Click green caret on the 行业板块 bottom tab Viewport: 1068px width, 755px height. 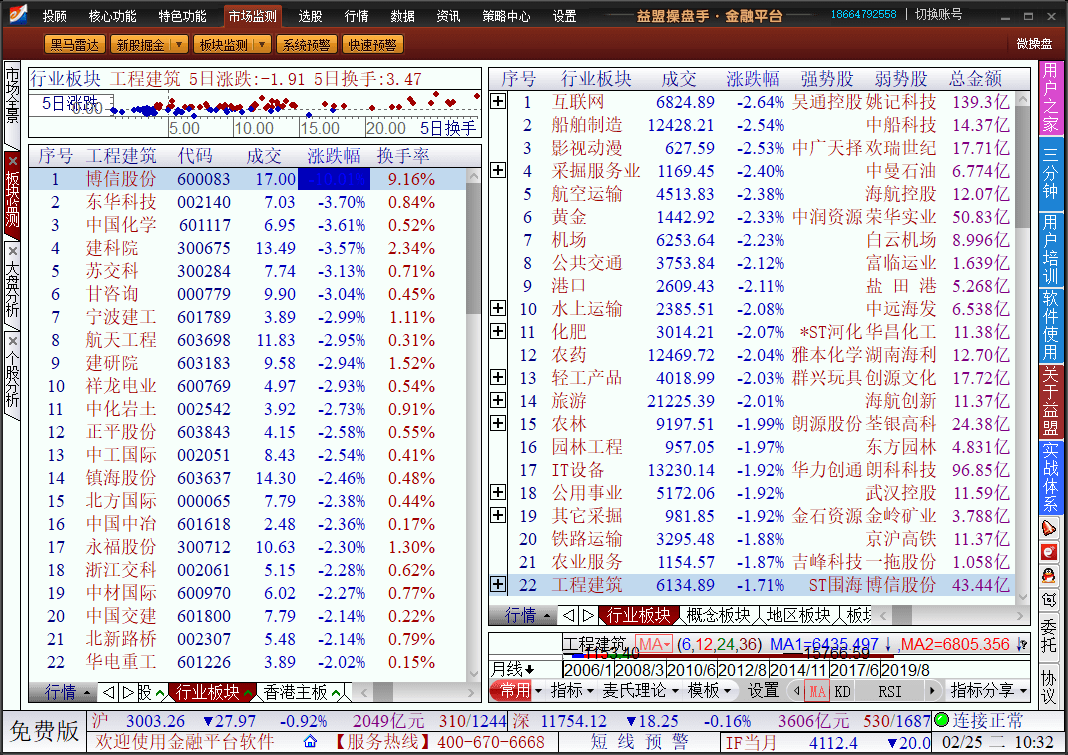[248, 694]
